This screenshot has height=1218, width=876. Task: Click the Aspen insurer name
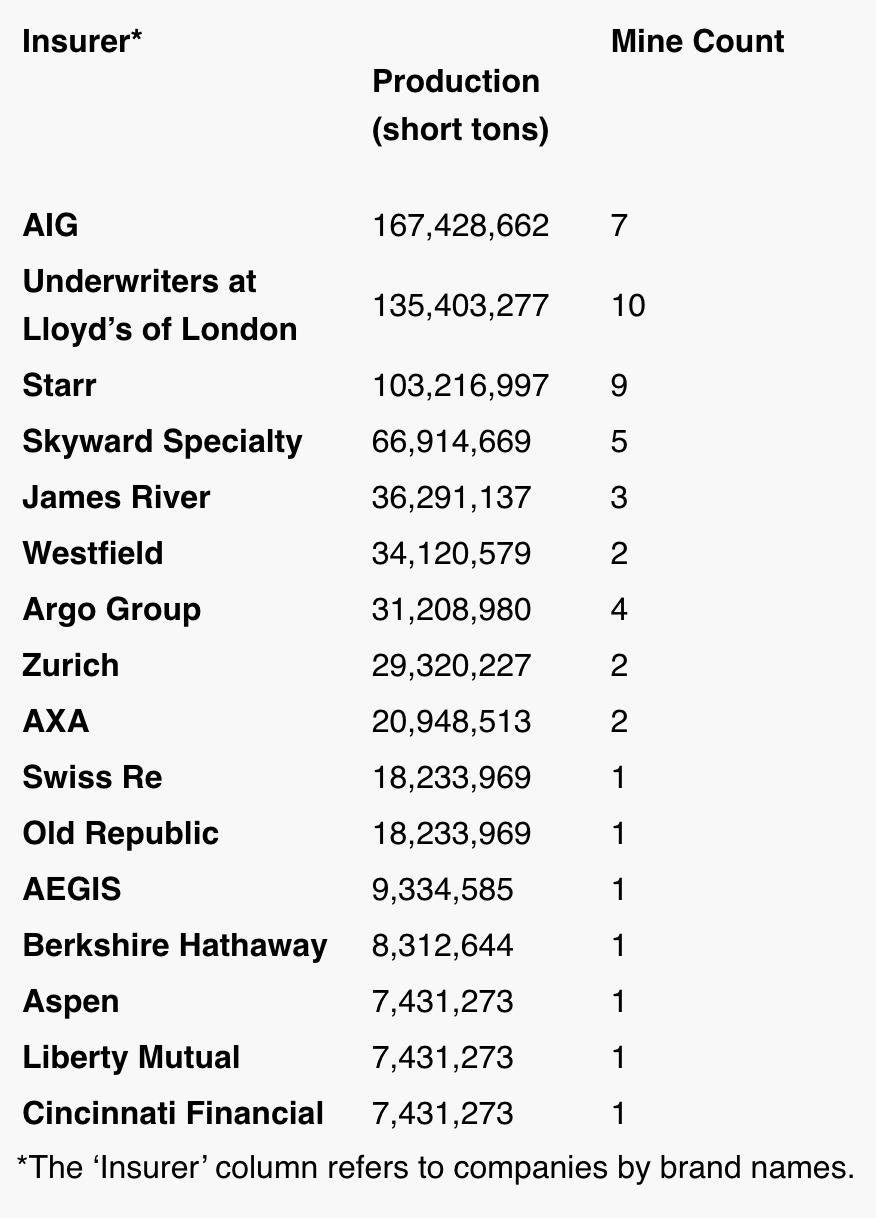(x=70, y=1001)
